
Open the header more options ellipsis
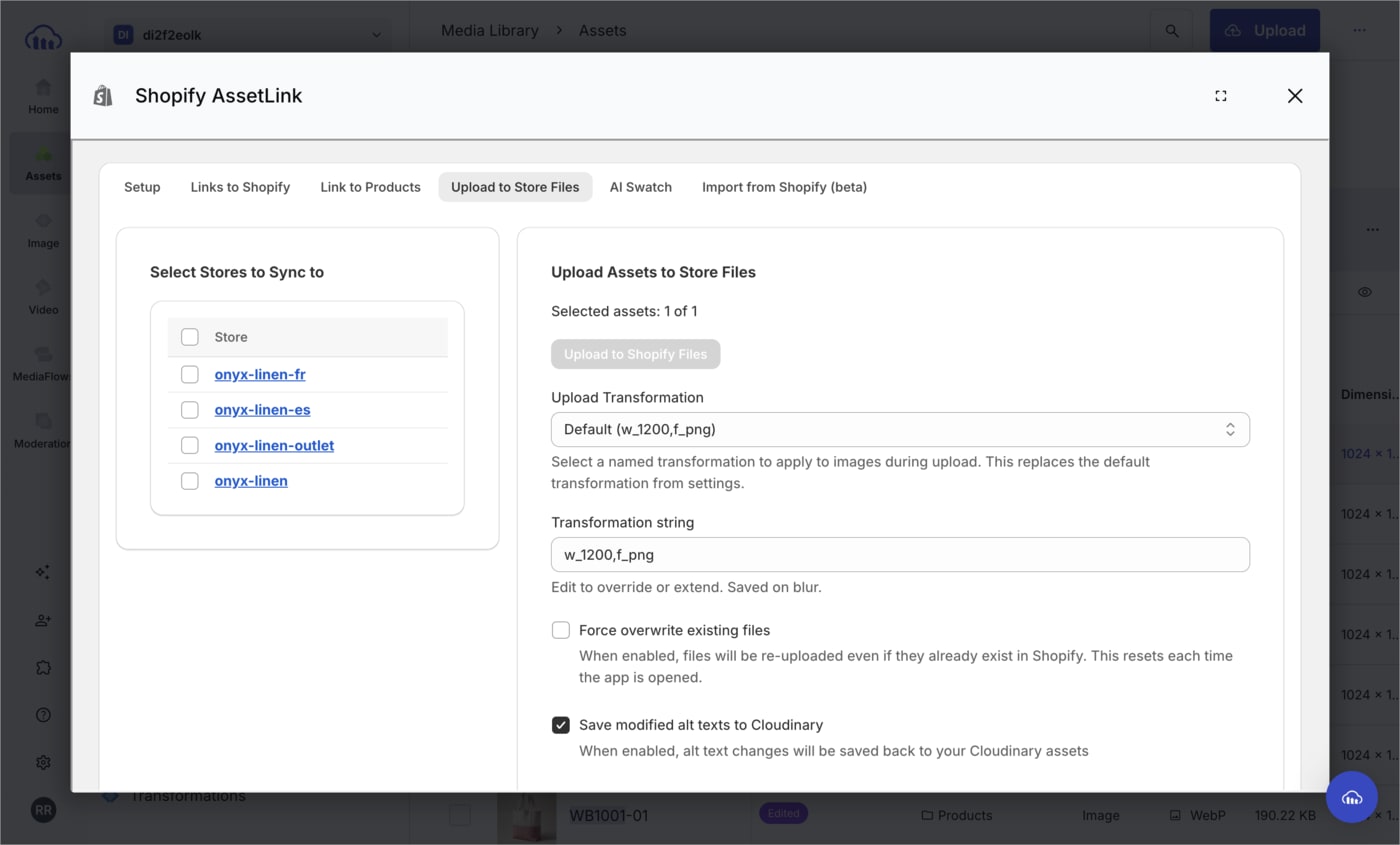pyautogui.click(x=1359, y=31)
